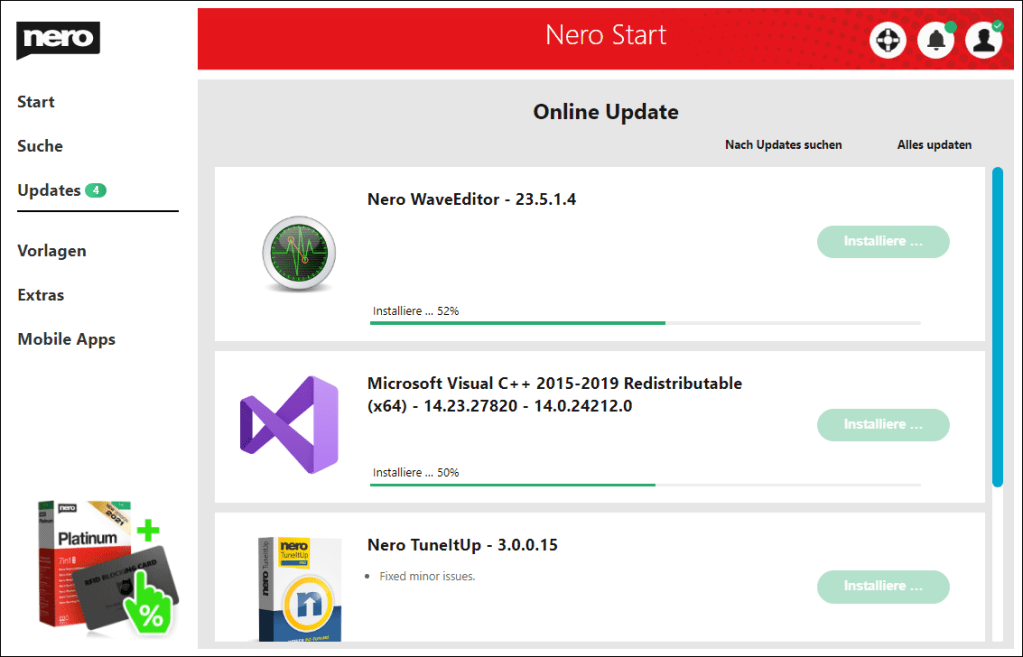Viewport: 1023px width, 657px height.
Task: Click the Microsoft Visual C++ logo icon
Action: pos(289,425)
